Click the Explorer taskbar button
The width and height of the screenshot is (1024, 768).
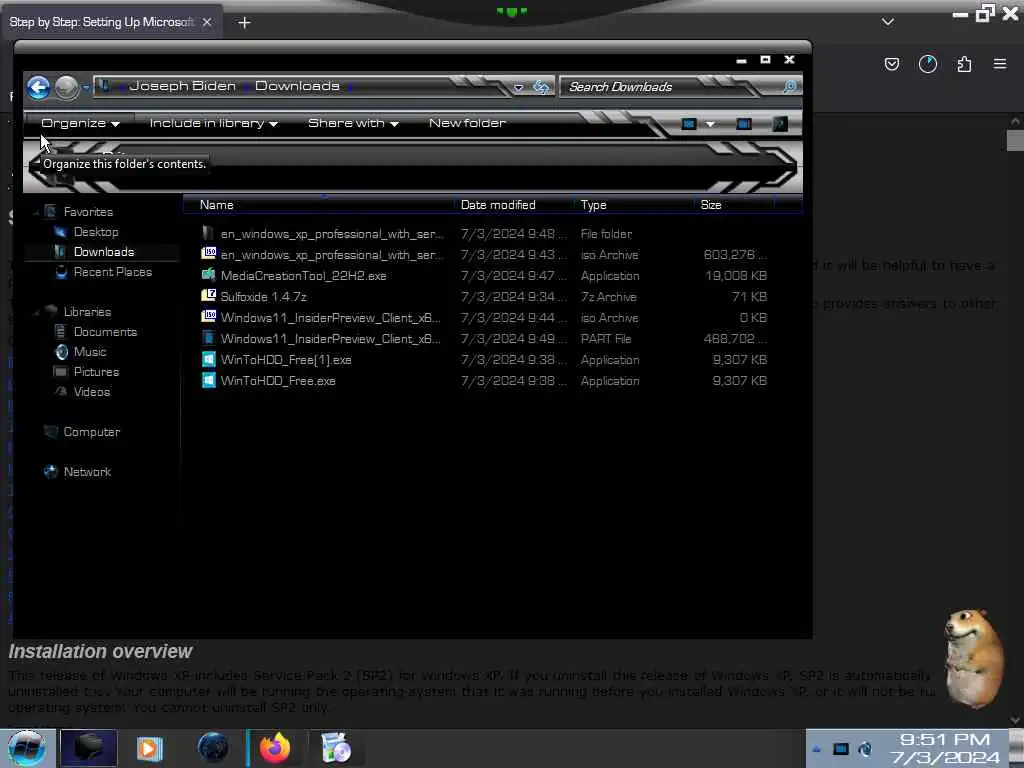[89, 748]
